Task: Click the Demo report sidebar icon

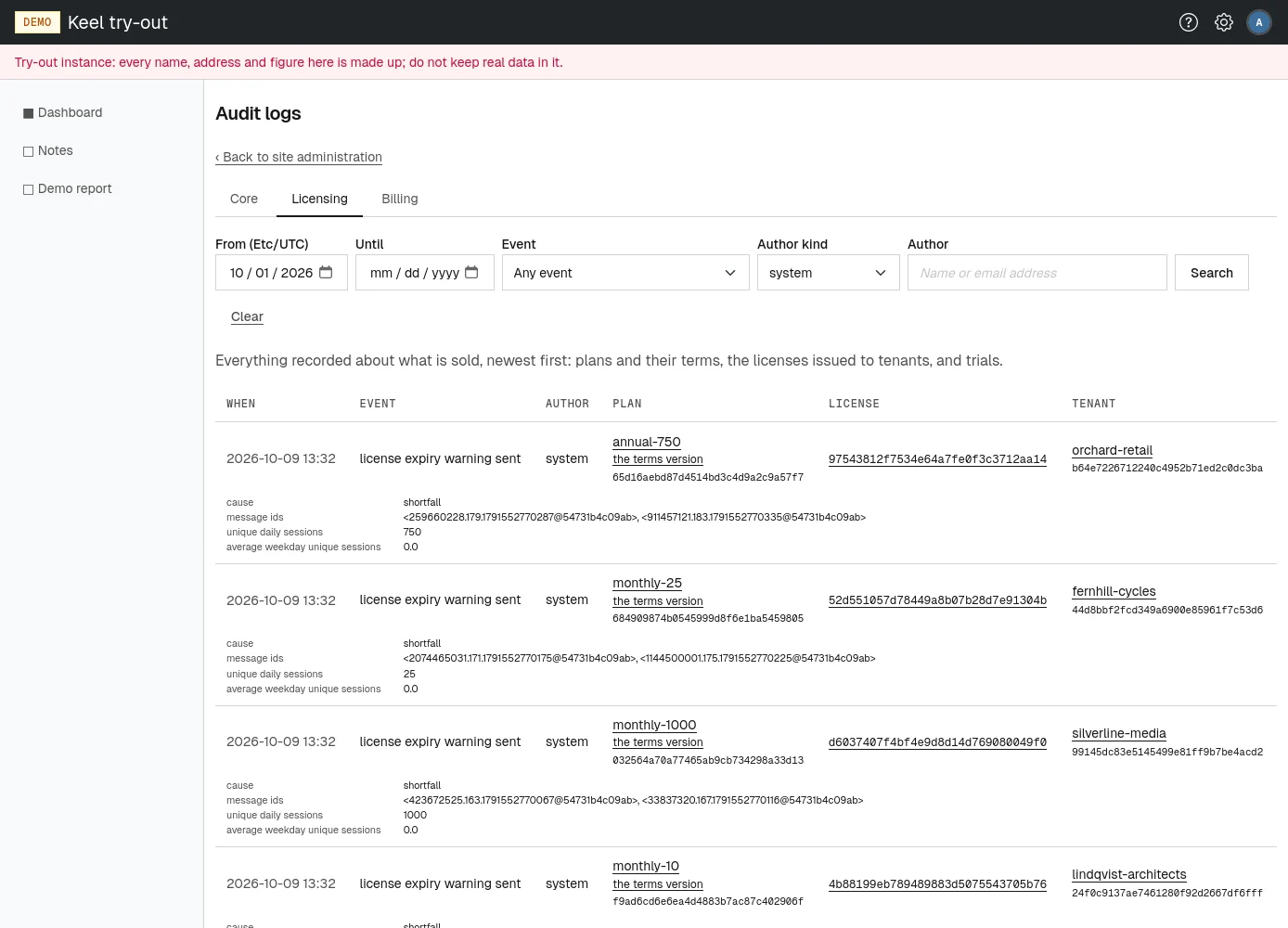Action: pyautogui.click(x=28, y=189)
